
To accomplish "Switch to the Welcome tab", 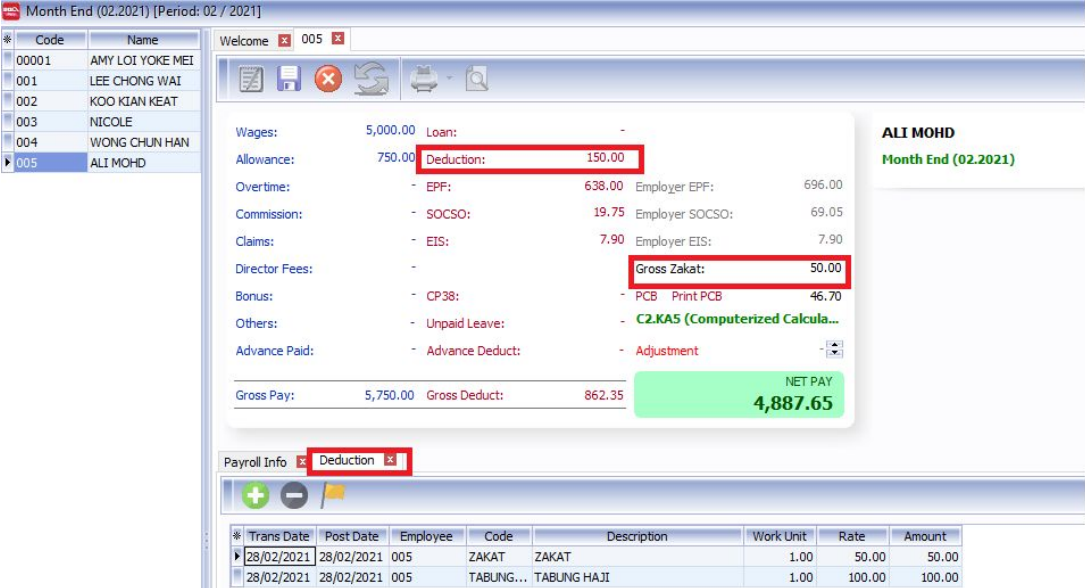I will point(244,41).
